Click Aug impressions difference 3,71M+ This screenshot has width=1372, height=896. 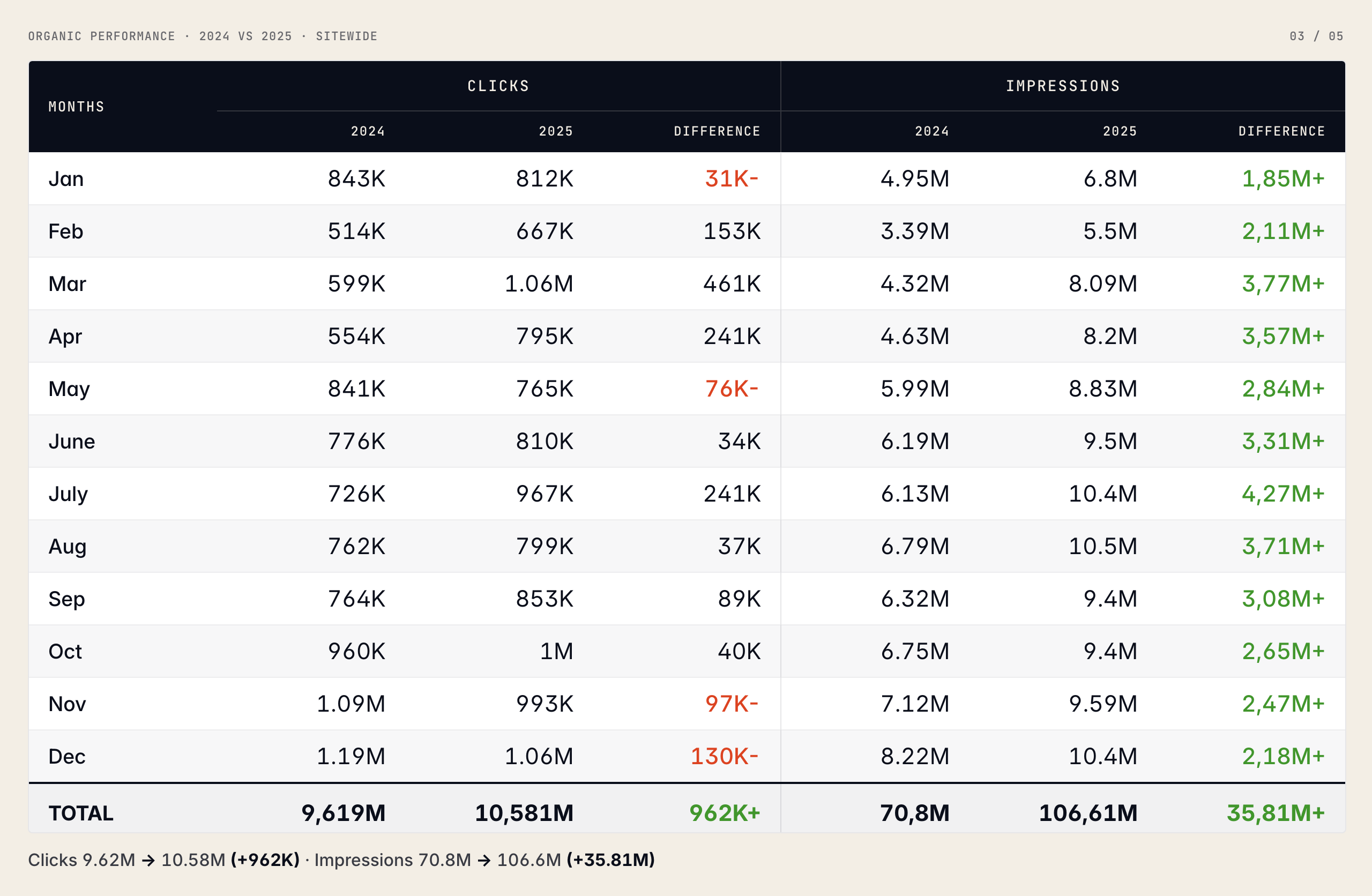(x=1282, y=546)
